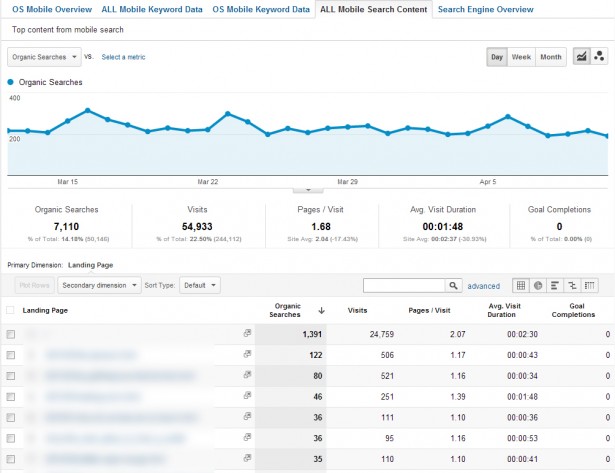Click the 7,110 Organic Searches total
Image resolution: width=615 pixels, height=473 pixels.
click(66, 227)
